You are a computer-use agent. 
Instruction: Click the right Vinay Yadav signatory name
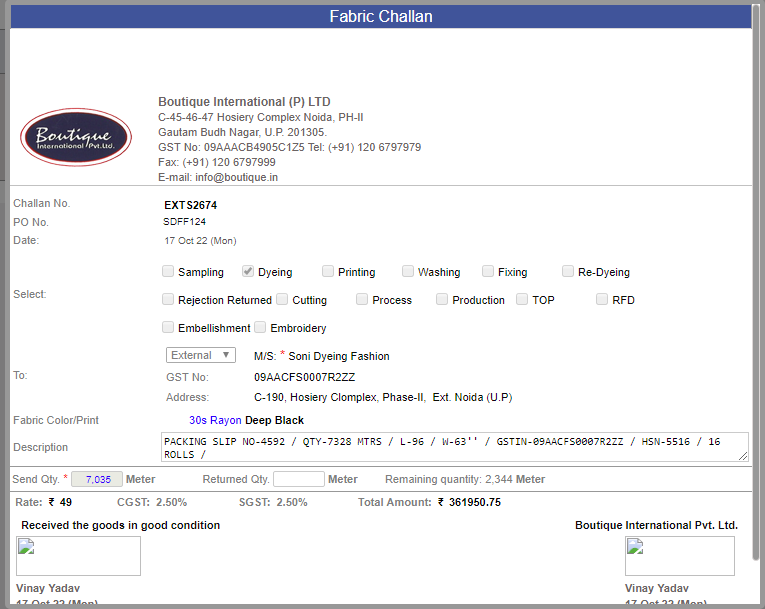pos(657,588)
